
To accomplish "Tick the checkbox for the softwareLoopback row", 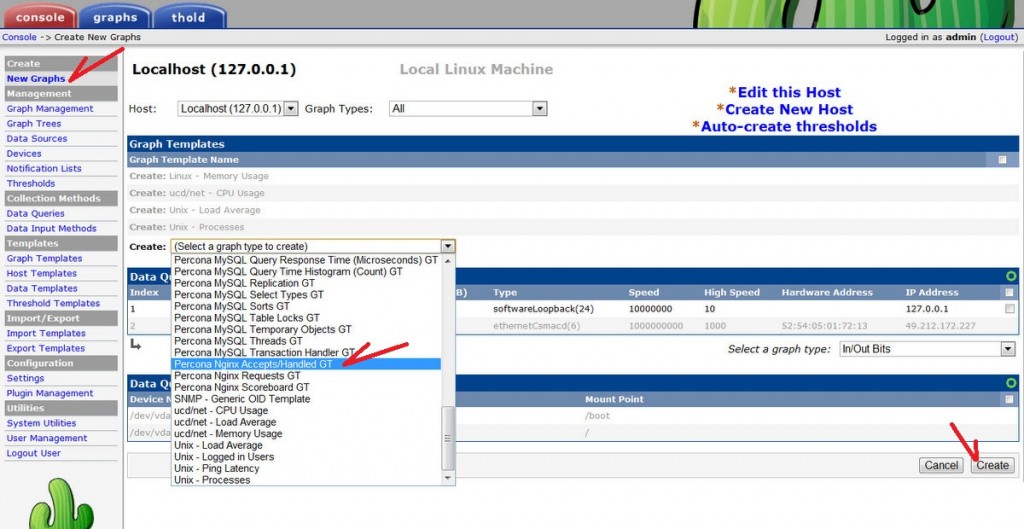I will 1009,309.
